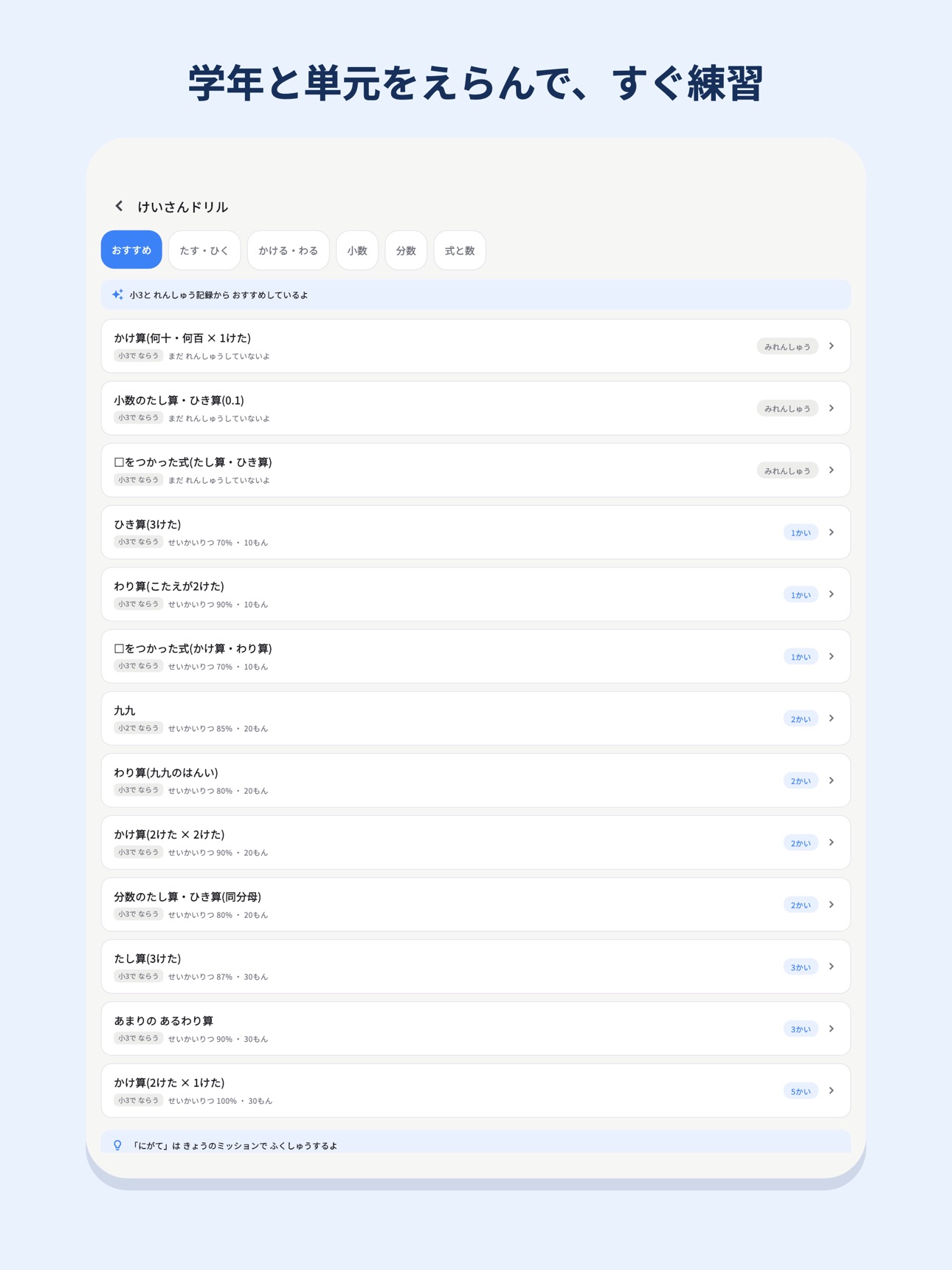Select the ひき算(3けた) drill title
This screenshot has width=952, height=1270.
[148, 524]
